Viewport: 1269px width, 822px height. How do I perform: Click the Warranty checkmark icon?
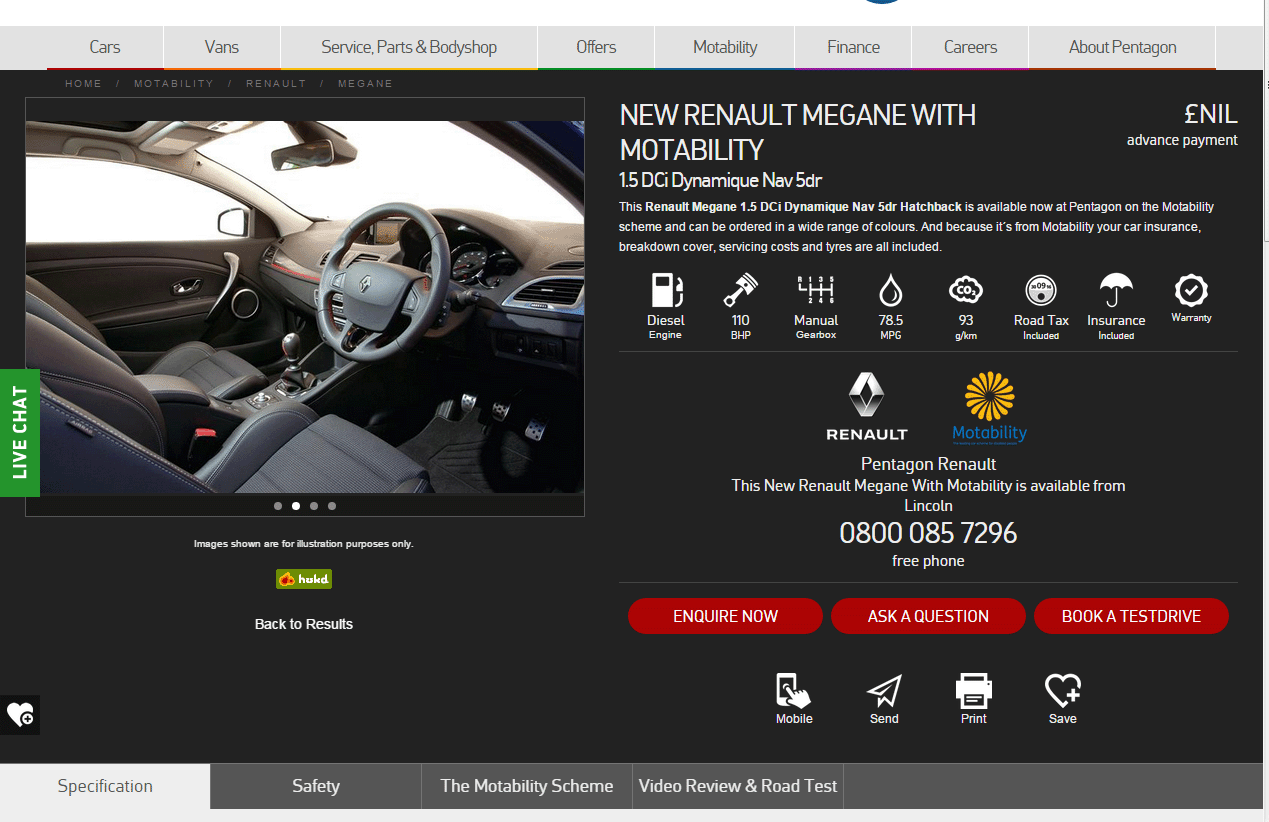pos(1191,291)
